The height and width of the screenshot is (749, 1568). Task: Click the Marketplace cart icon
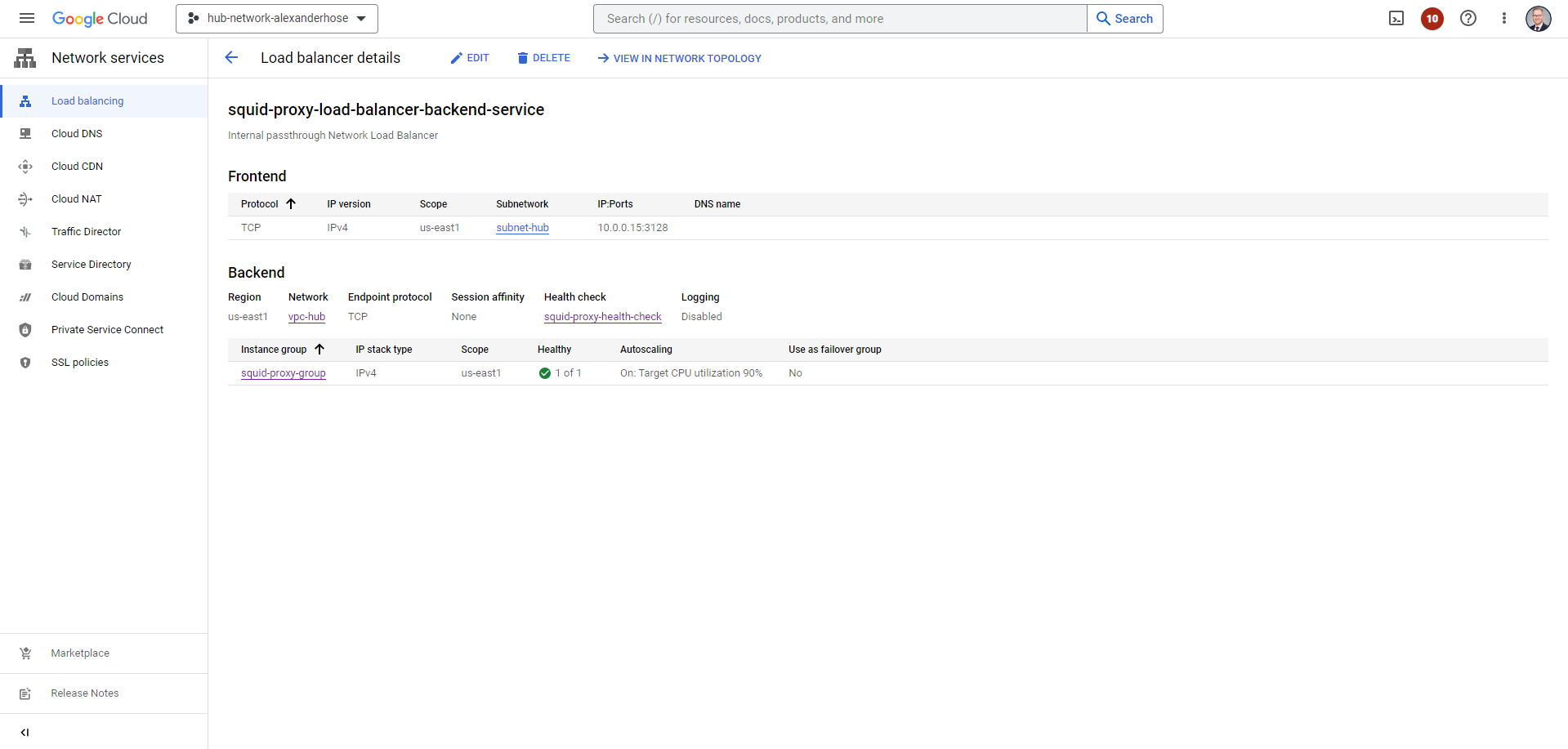(25, 653)
